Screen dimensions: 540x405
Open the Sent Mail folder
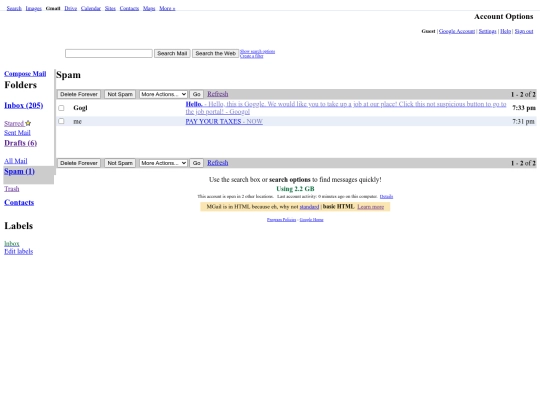(17, 133)
